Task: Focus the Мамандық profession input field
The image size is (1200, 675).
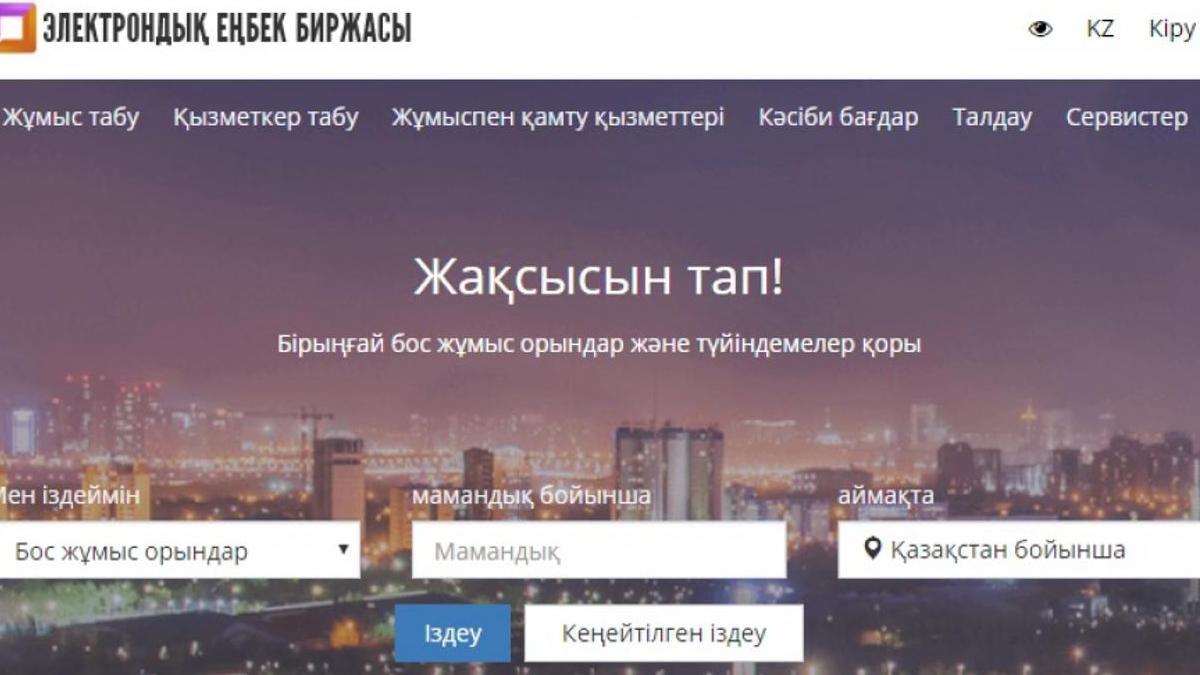Action: [599, 550]
